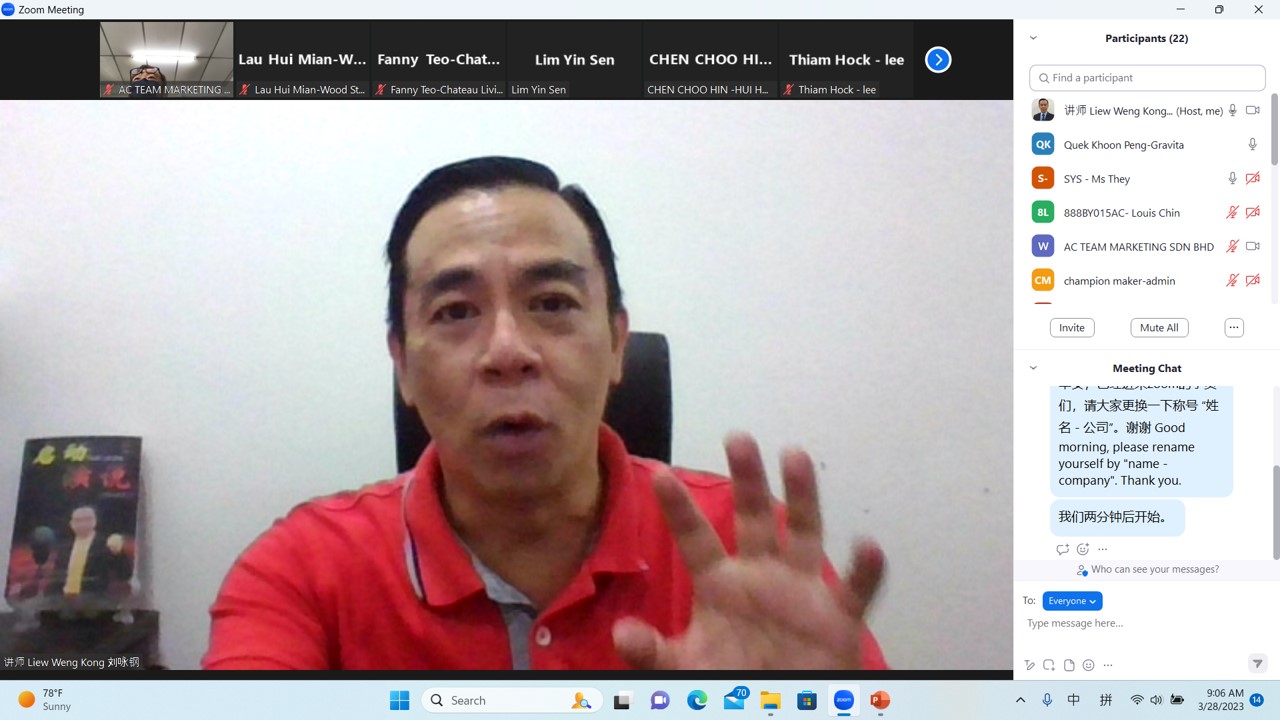1280x720 pixels.
Task: Show hidden system tray icons chevron
Action: click(x=1020, y=700)
